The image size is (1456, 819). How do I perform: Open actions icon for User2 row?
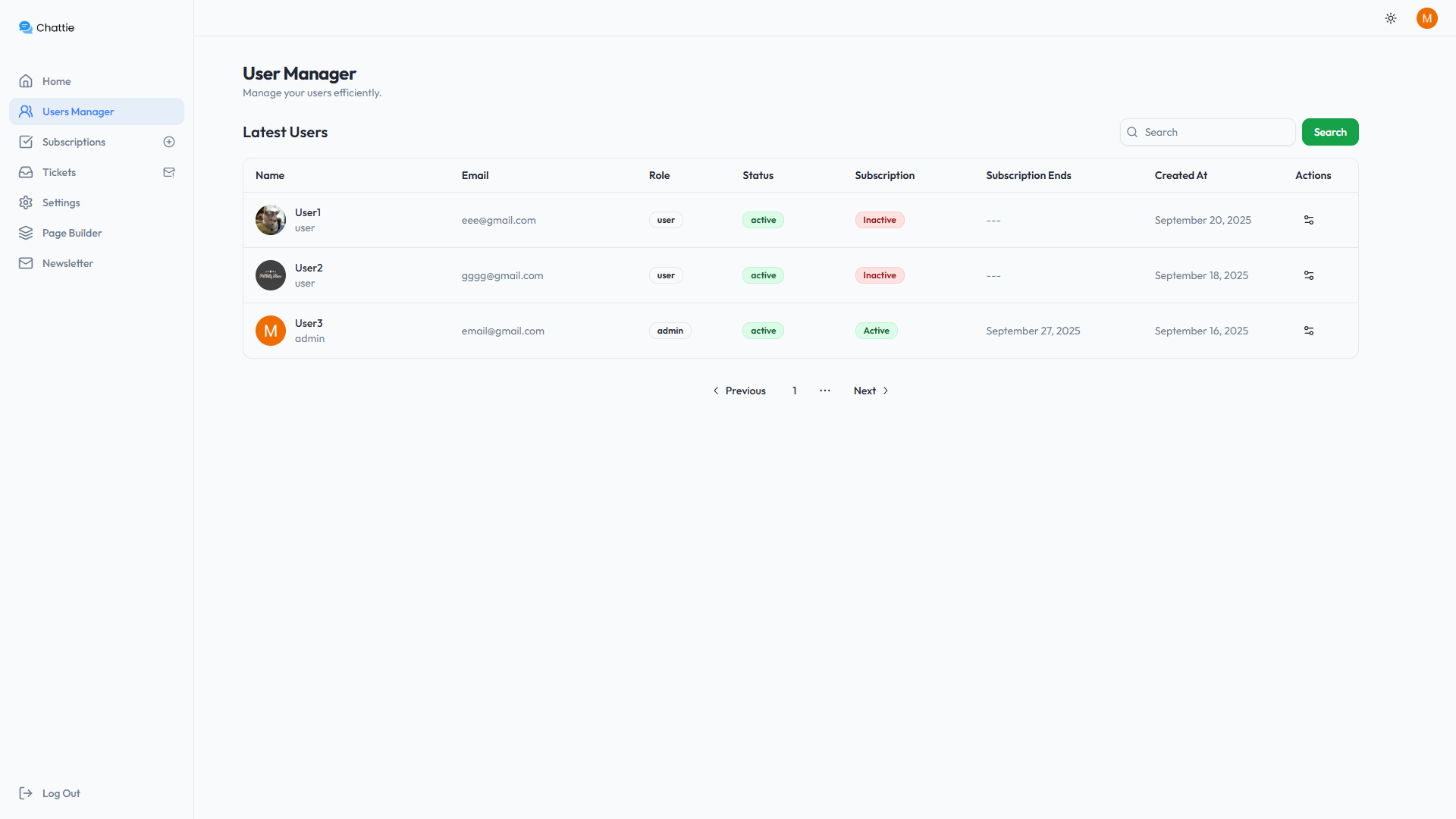click(x=1309, y=275)
